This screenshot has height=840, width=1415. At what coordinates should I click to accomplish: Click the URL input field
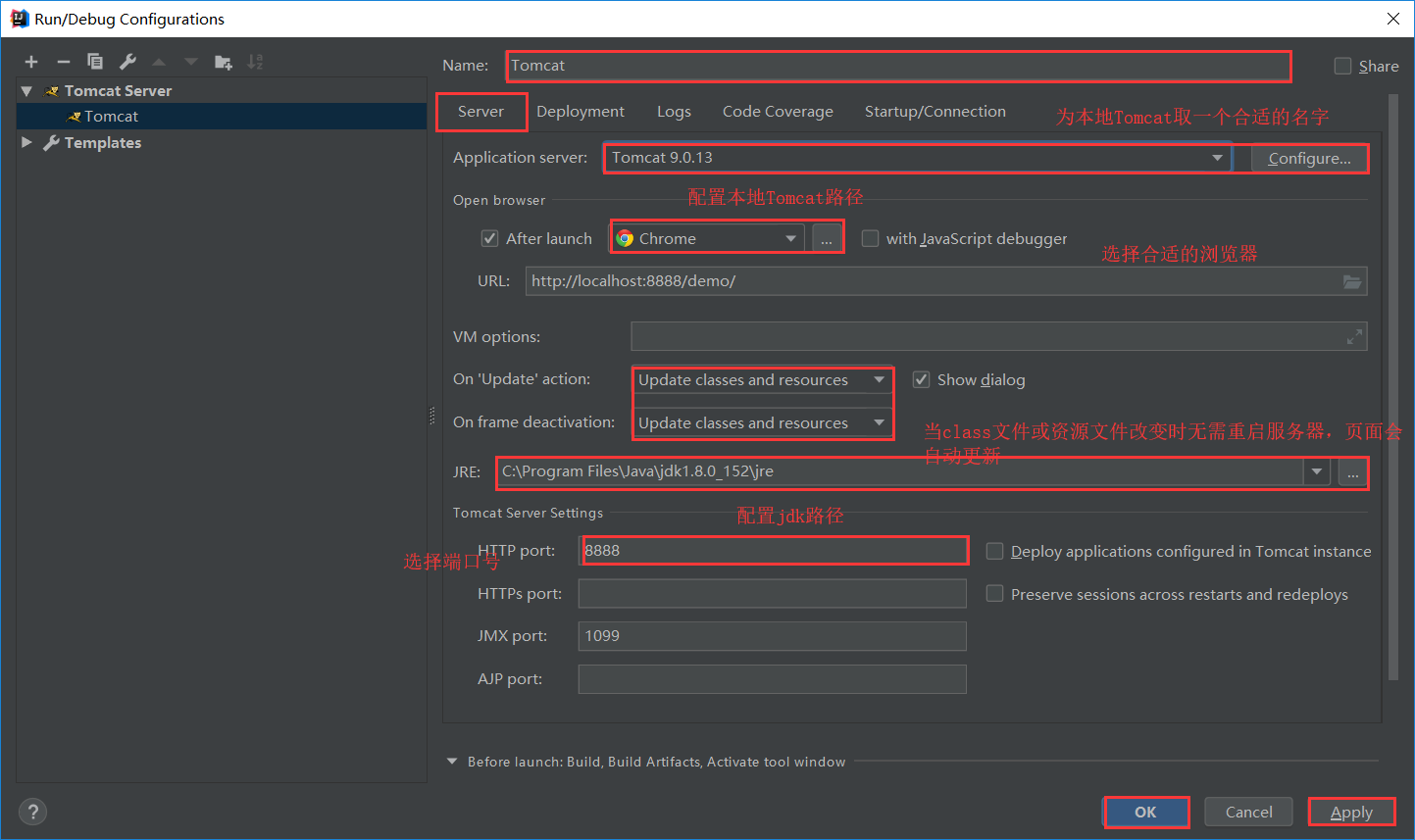pos(946,281)
